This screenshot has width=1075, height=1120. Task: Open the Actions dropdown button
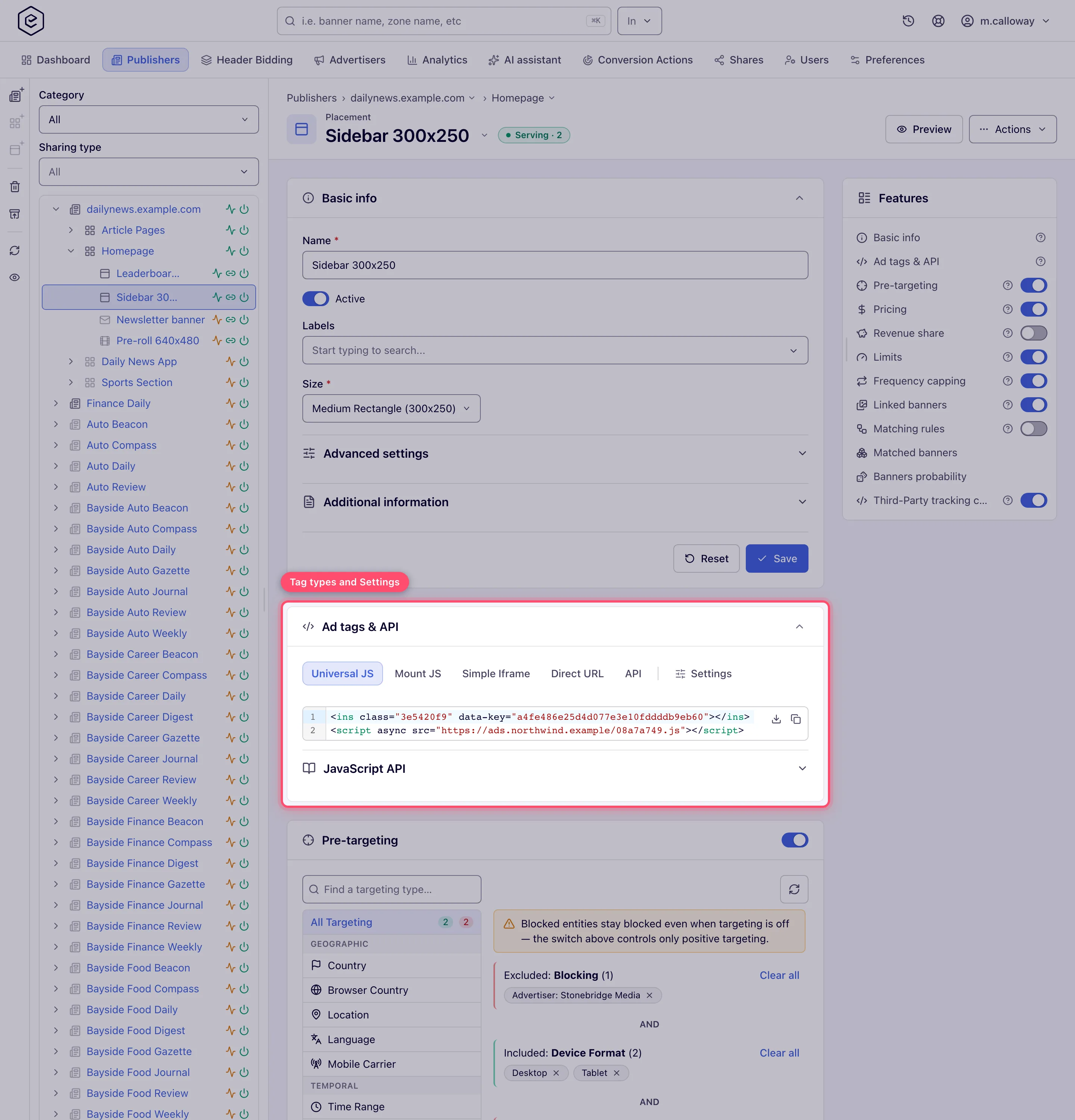click(1013, 129)
